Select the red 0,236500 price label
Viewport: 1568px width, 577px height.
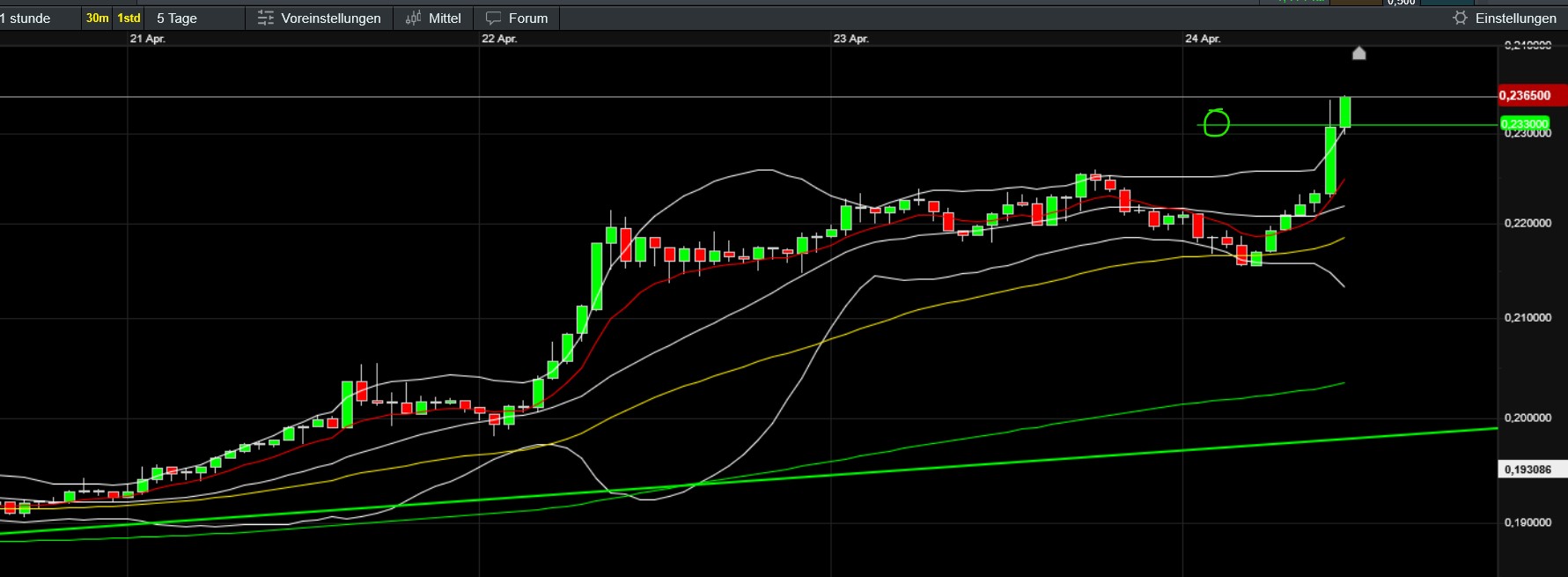click(x=1532, y=95)
